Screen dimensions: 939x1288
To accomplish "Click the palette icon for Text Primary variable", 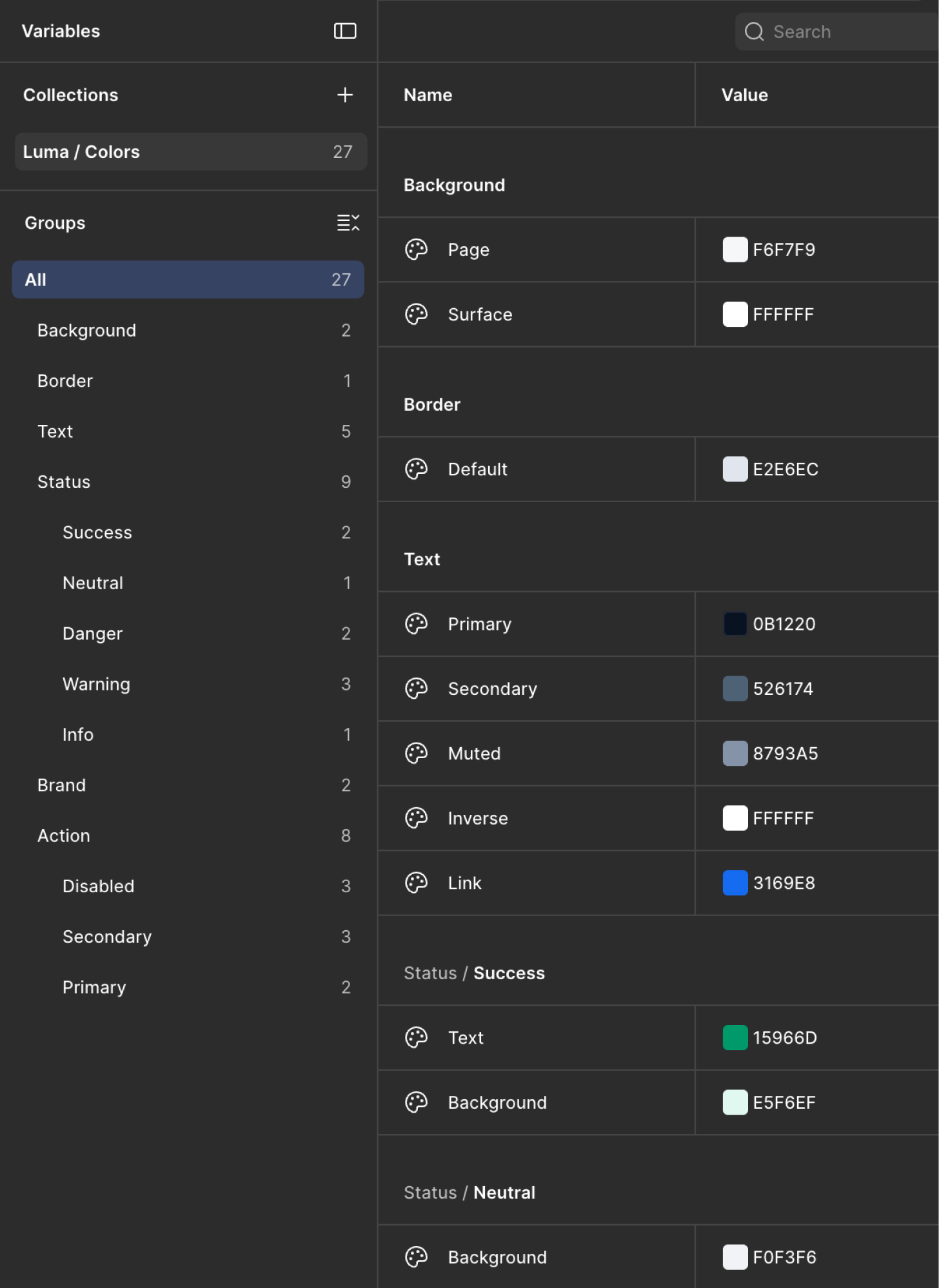I will [416, 624].
